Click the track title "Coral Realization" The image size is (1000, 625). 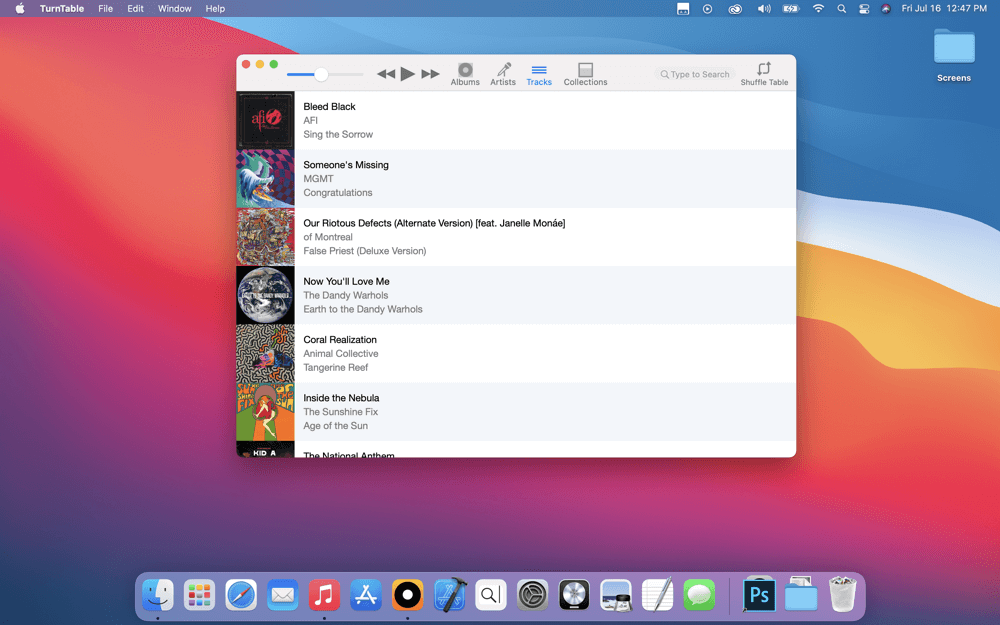tap(340, 340)
